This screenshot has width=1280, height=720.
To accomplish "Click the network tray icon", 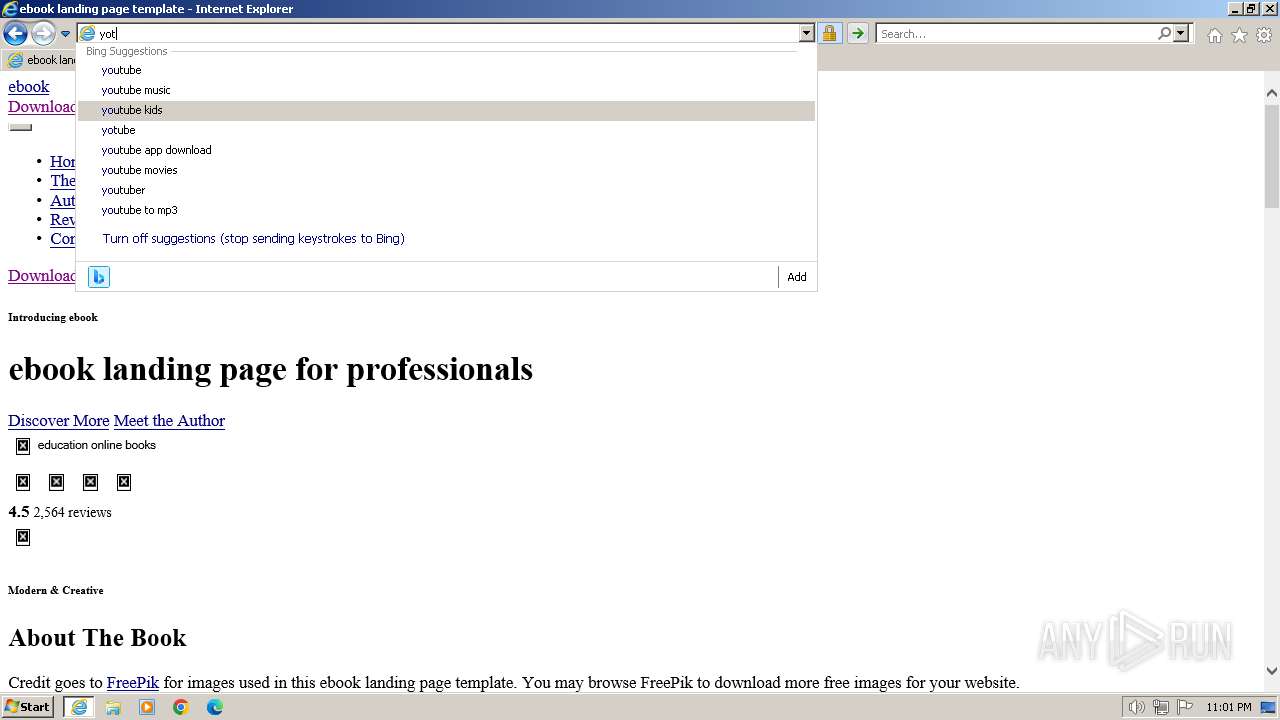I will pyautogui.click(x=1161, y=707).
